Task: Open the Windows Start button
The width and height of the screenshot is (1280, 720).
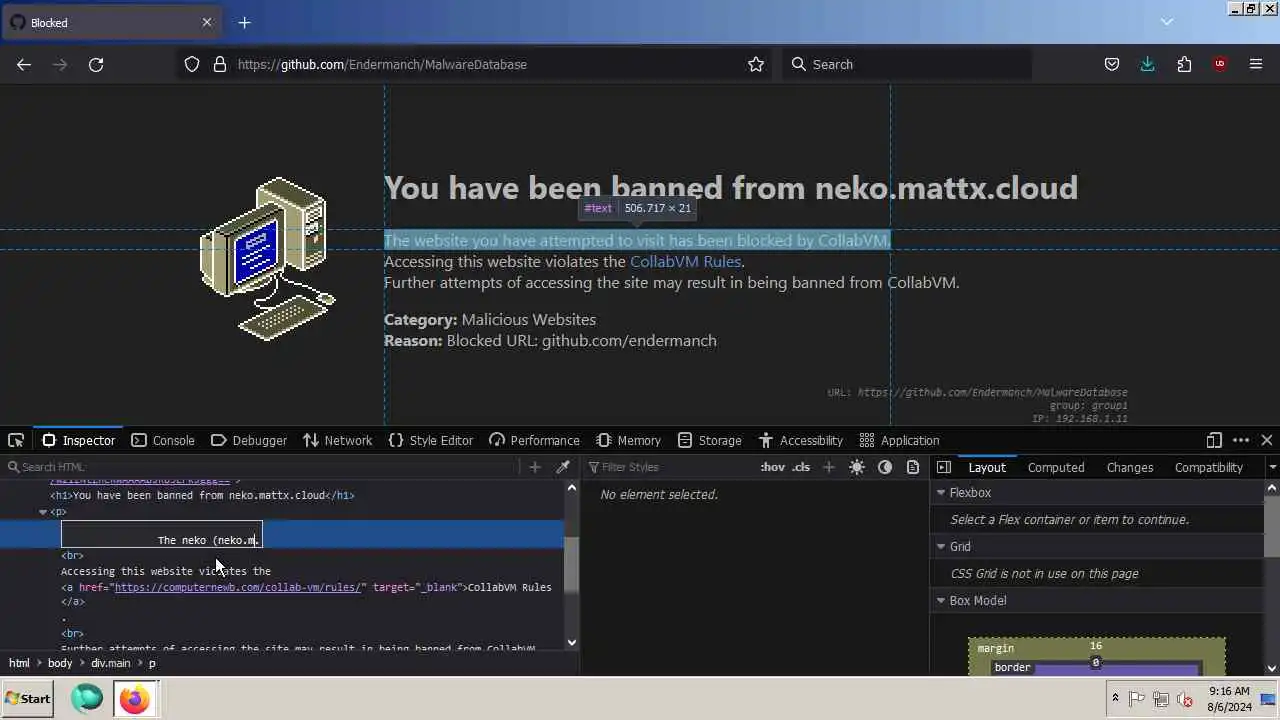Action: pos(27,699)
